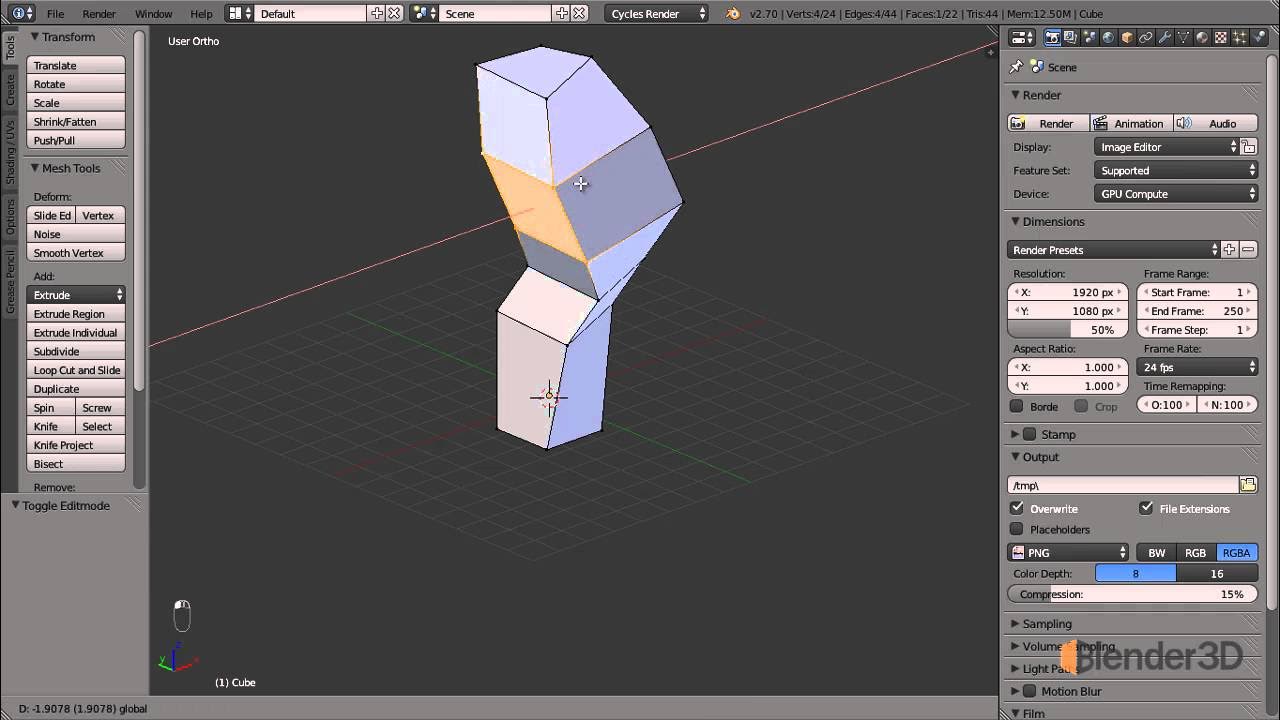Open the Material tab (sphere icon)

(1202, 38)
